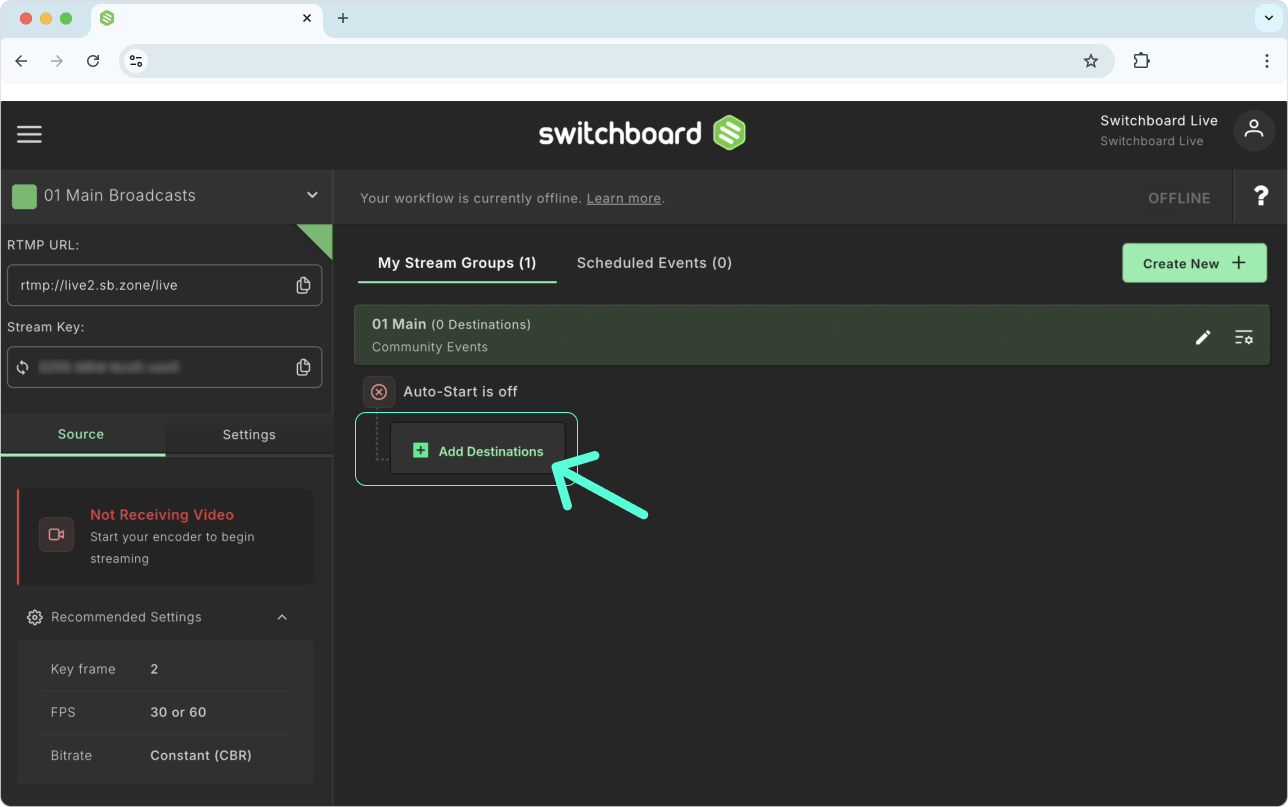Screen dimensions: 1288x807
Task: Copy the RTMP URL to clipboard
Action: [303, 285]
